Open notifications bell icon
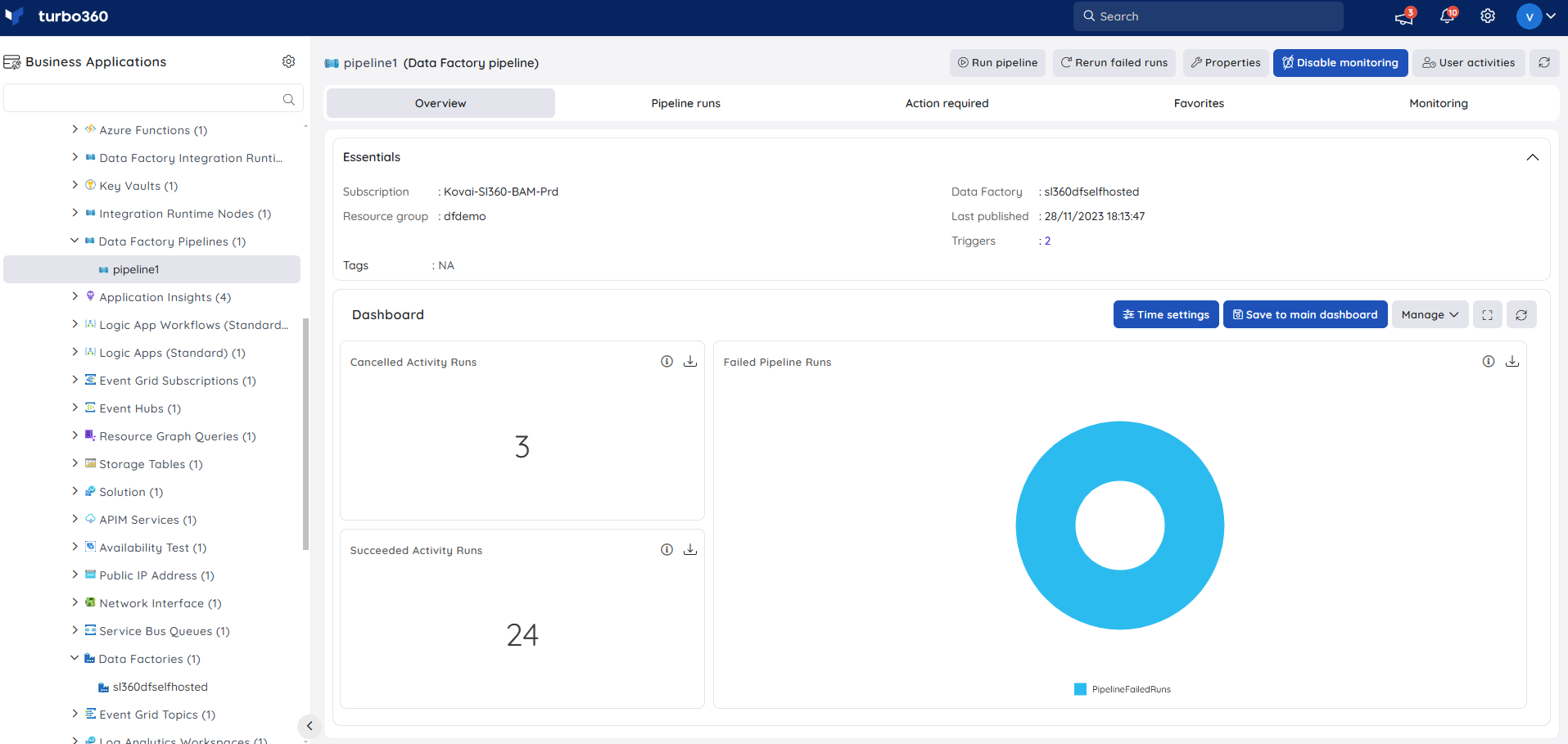The width and height of the screenshot is (1568, 744). pyautogui.click(x=1448, y=16)
